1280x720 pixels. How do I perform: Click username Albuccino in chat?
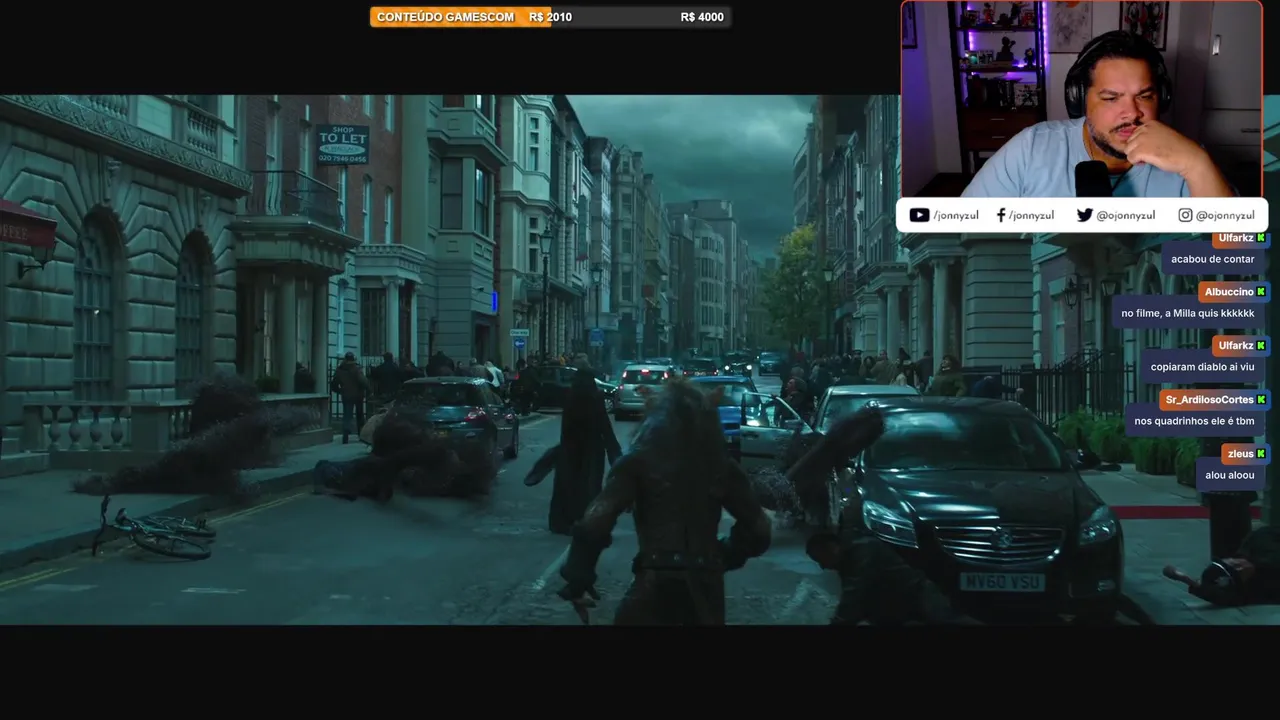click(1229, 292)
